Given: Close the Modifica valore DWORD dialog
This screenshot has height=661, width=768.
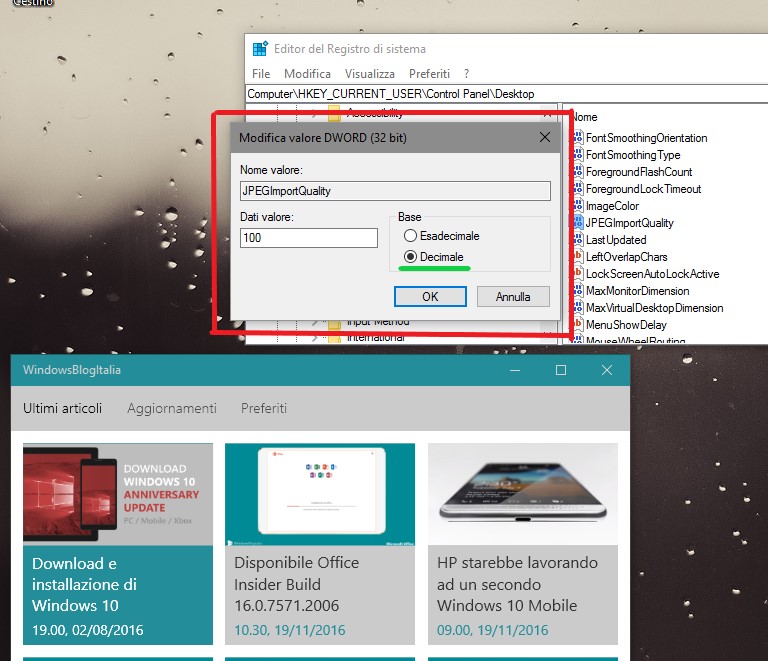Looking at the screenshot, I should click(545, 137).
